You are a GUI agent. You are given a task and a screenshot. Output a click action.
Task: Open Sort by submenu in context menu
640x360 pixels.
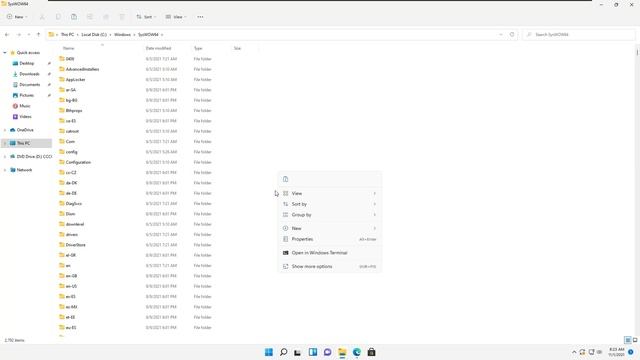330,204
